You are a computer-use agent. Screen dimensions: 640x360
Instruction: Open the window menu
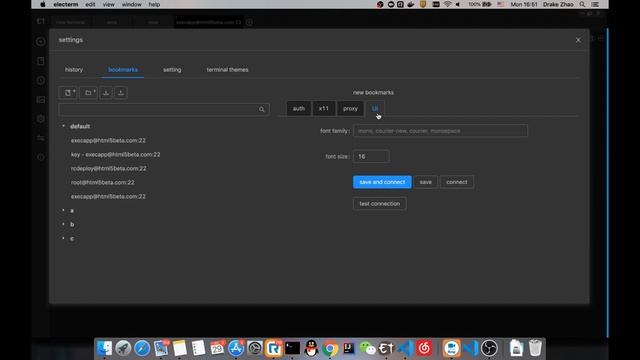(x=131, y=4)
